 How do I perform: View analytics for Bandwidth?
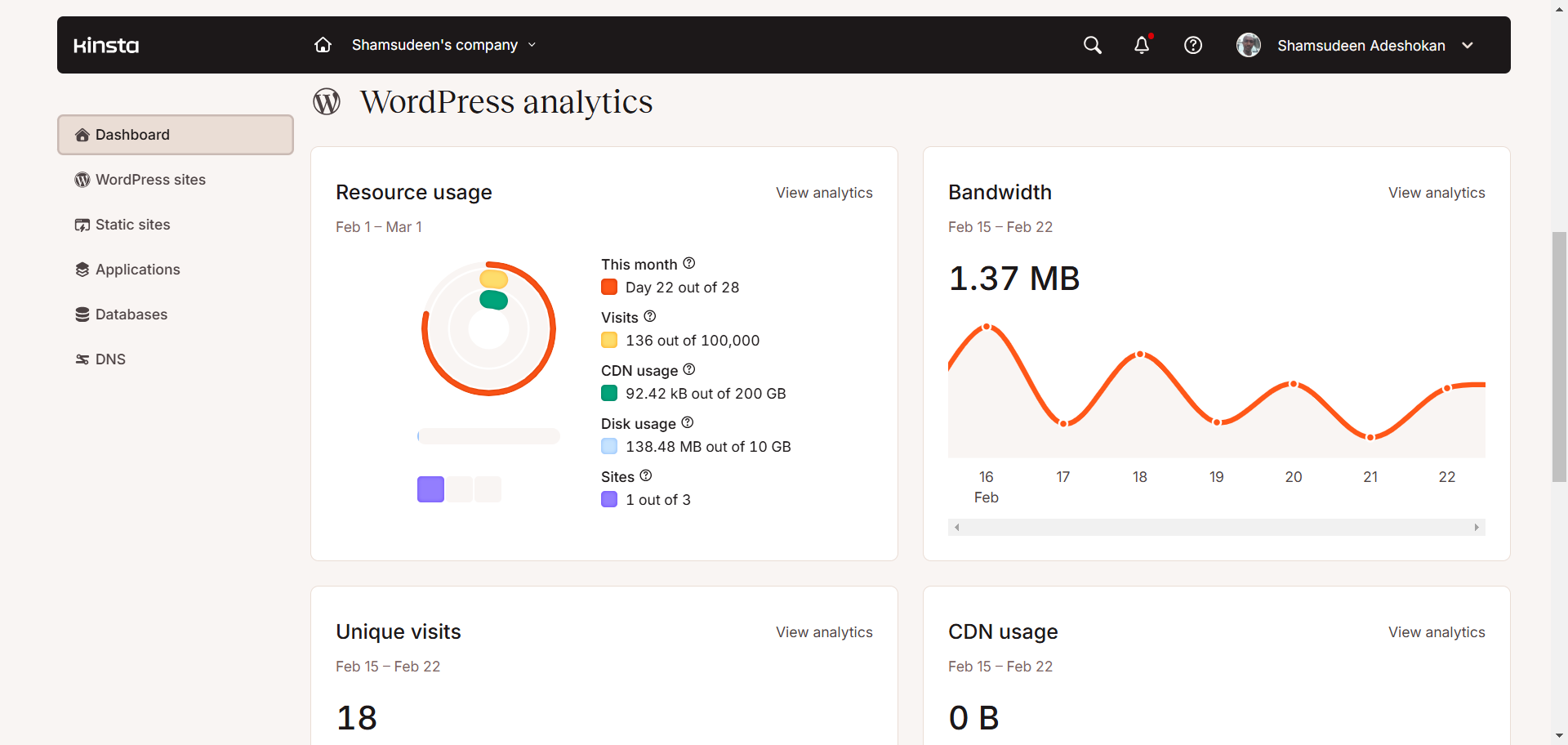1437,193
